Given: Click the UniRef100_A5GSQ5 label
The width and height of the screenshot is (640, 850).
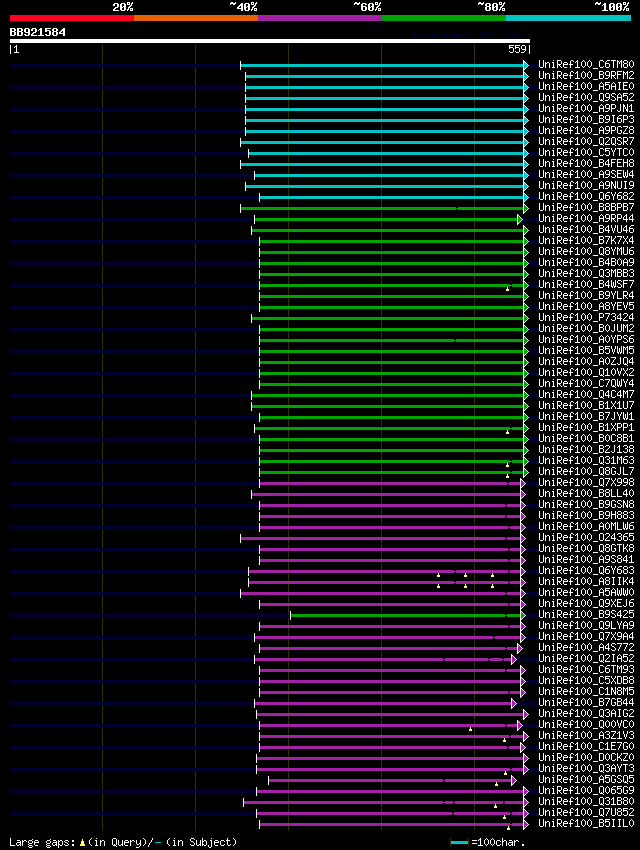Looking at the screenshot, I should pos(586,780).
